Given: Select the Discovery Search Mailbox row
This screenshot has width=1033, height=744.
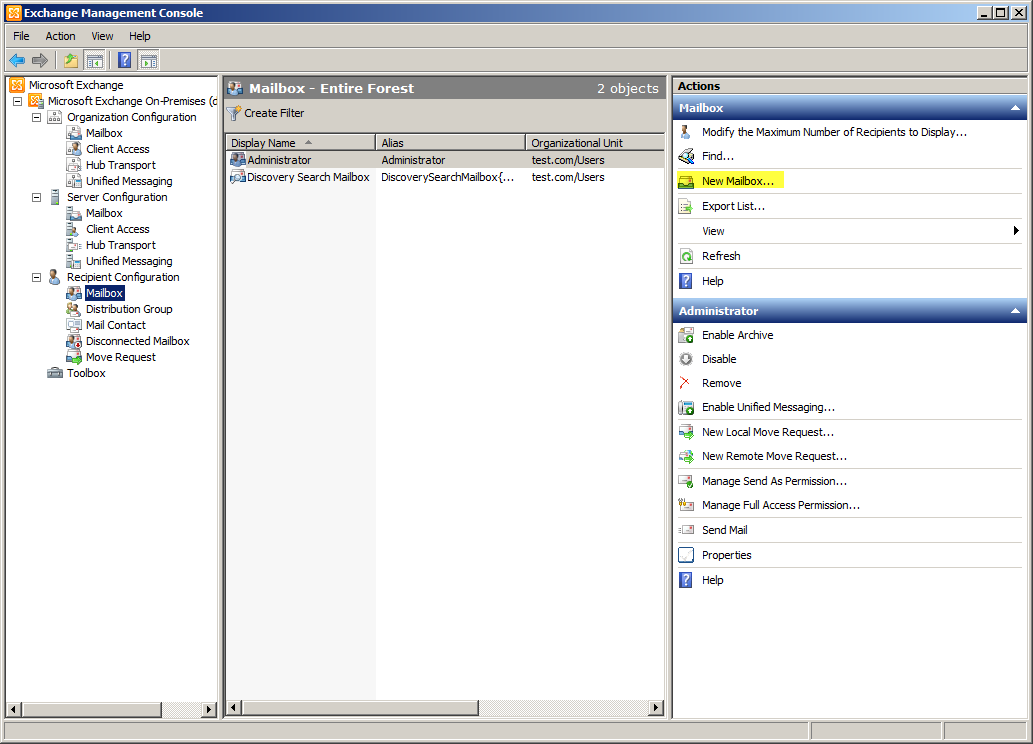Looking at the screenshot, I should point(445,177).
